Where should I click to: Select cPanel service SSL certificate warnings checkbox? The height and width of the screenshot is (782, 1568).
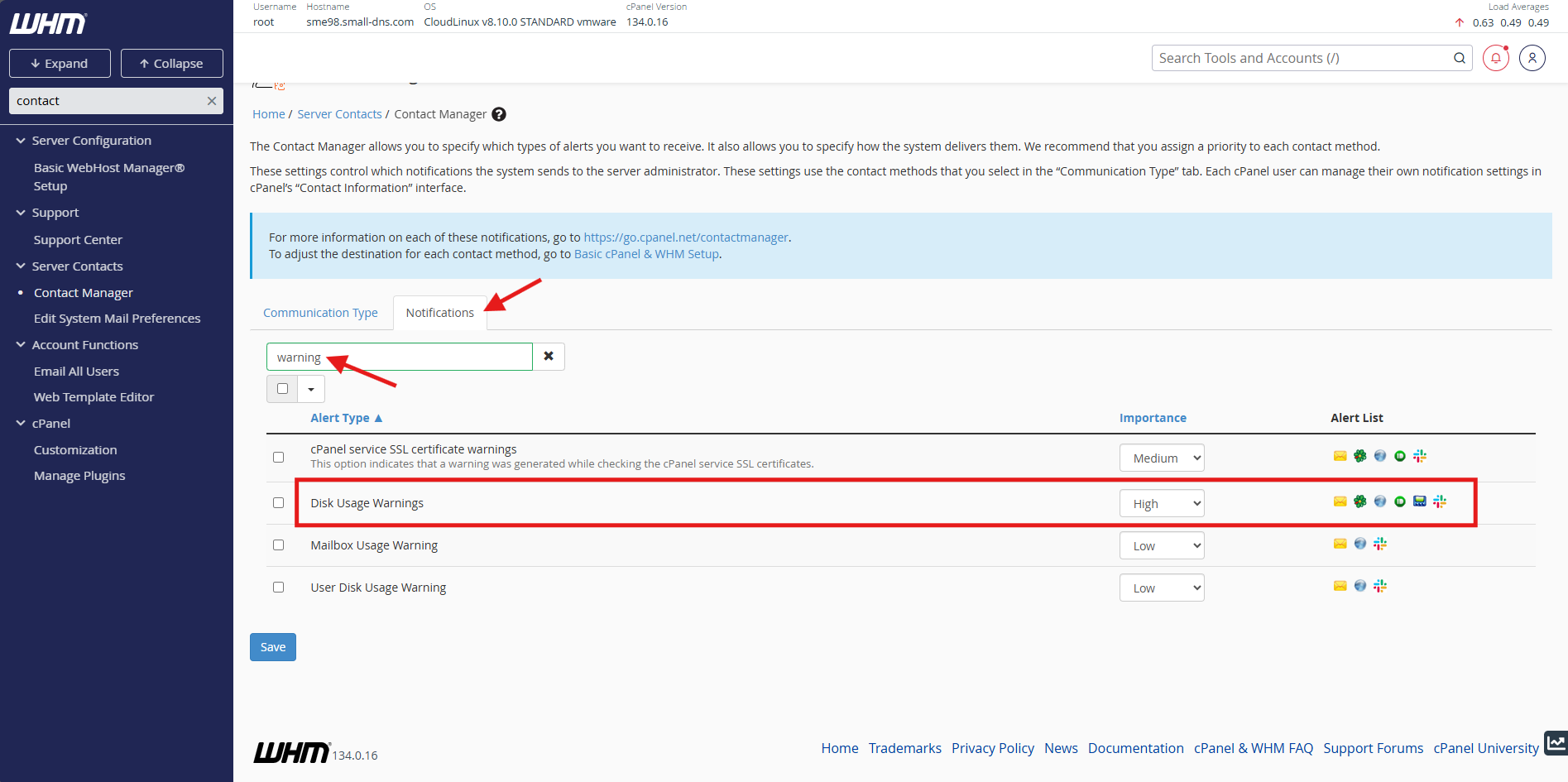278,457
